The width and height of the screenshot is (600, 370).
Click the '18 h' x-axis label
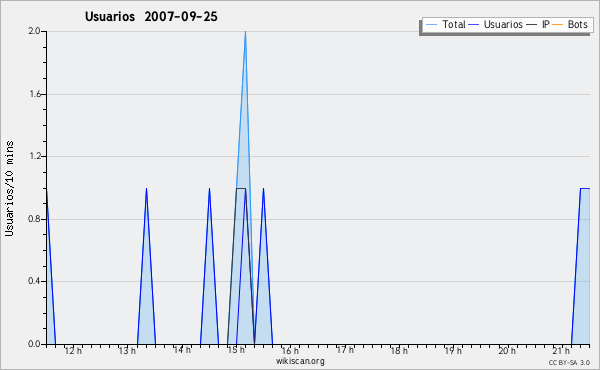399,350
